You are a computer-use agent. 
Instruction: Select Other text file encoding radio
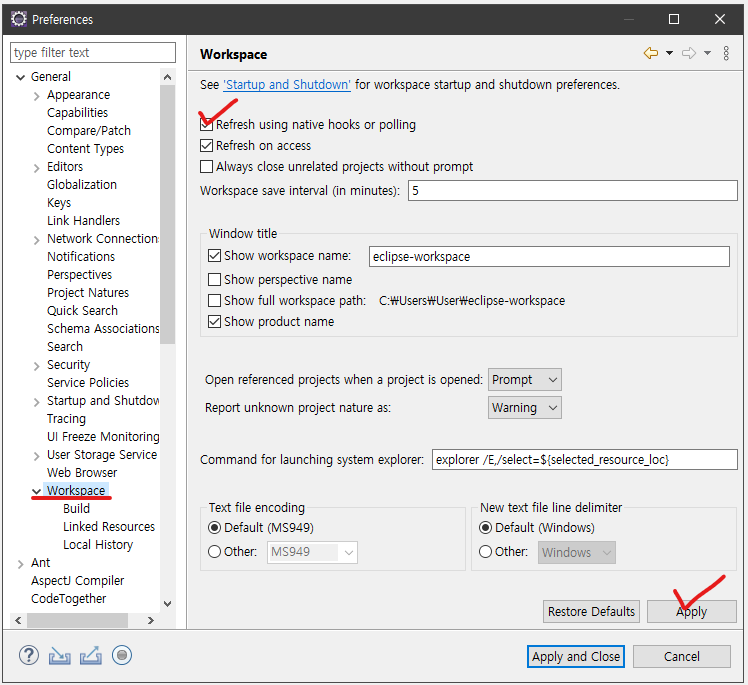(x=215, y=551)
